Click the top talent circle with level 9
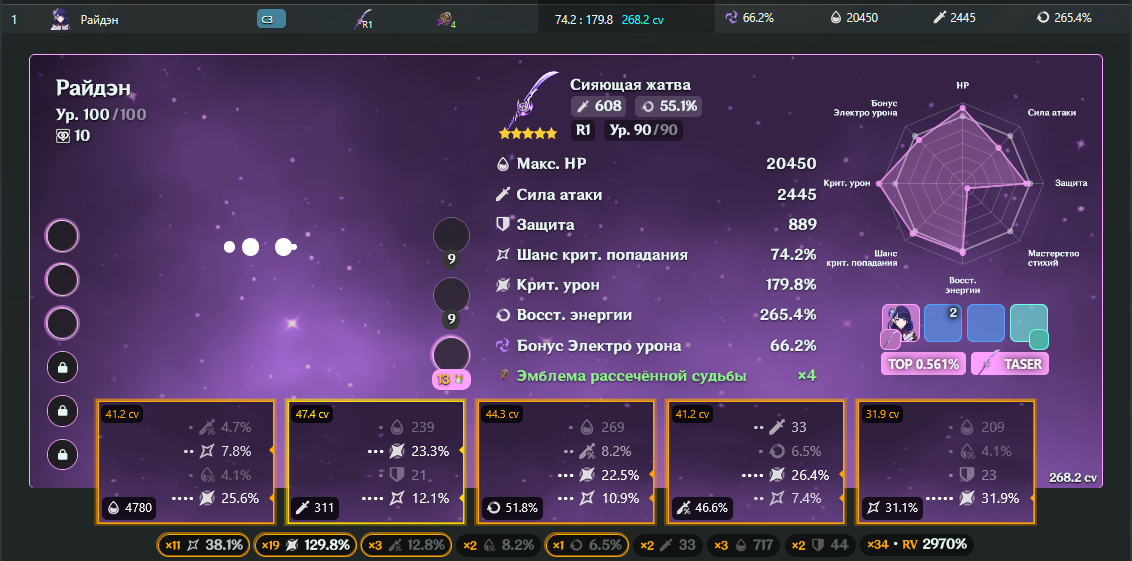 [451, 235]
